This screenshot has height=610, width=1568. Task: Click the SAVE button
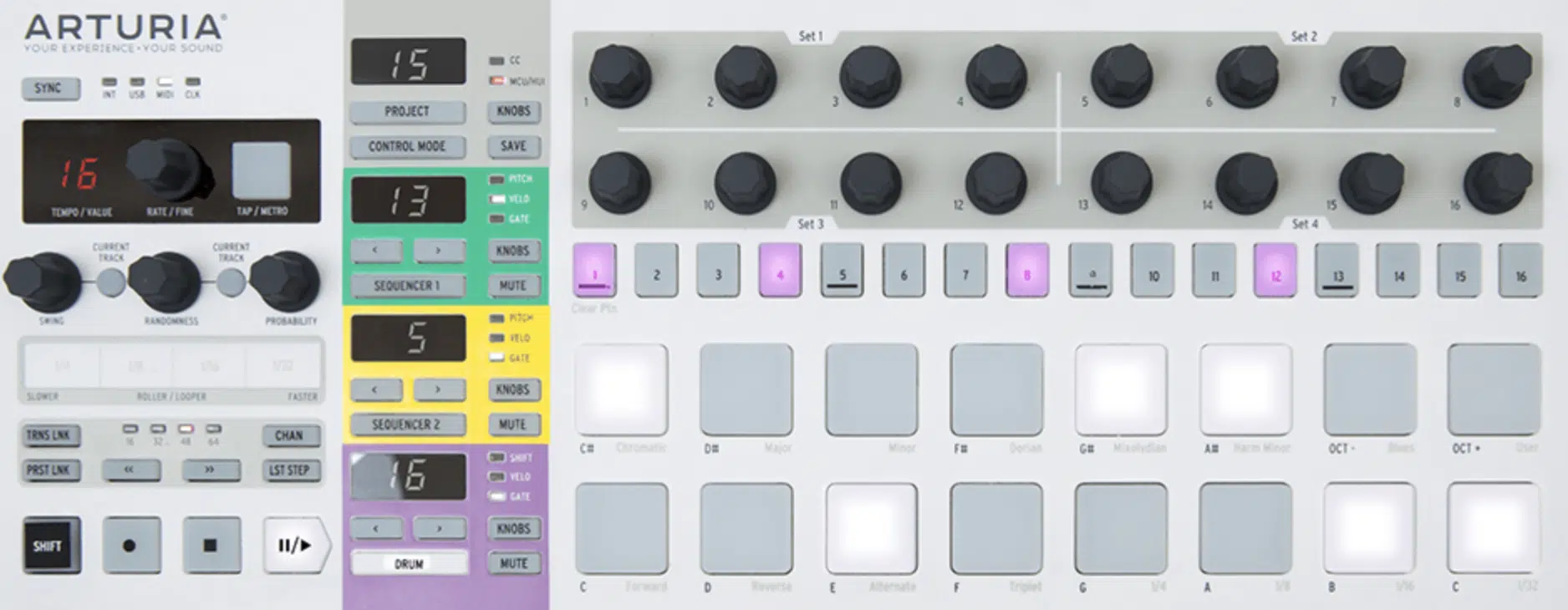513,147
